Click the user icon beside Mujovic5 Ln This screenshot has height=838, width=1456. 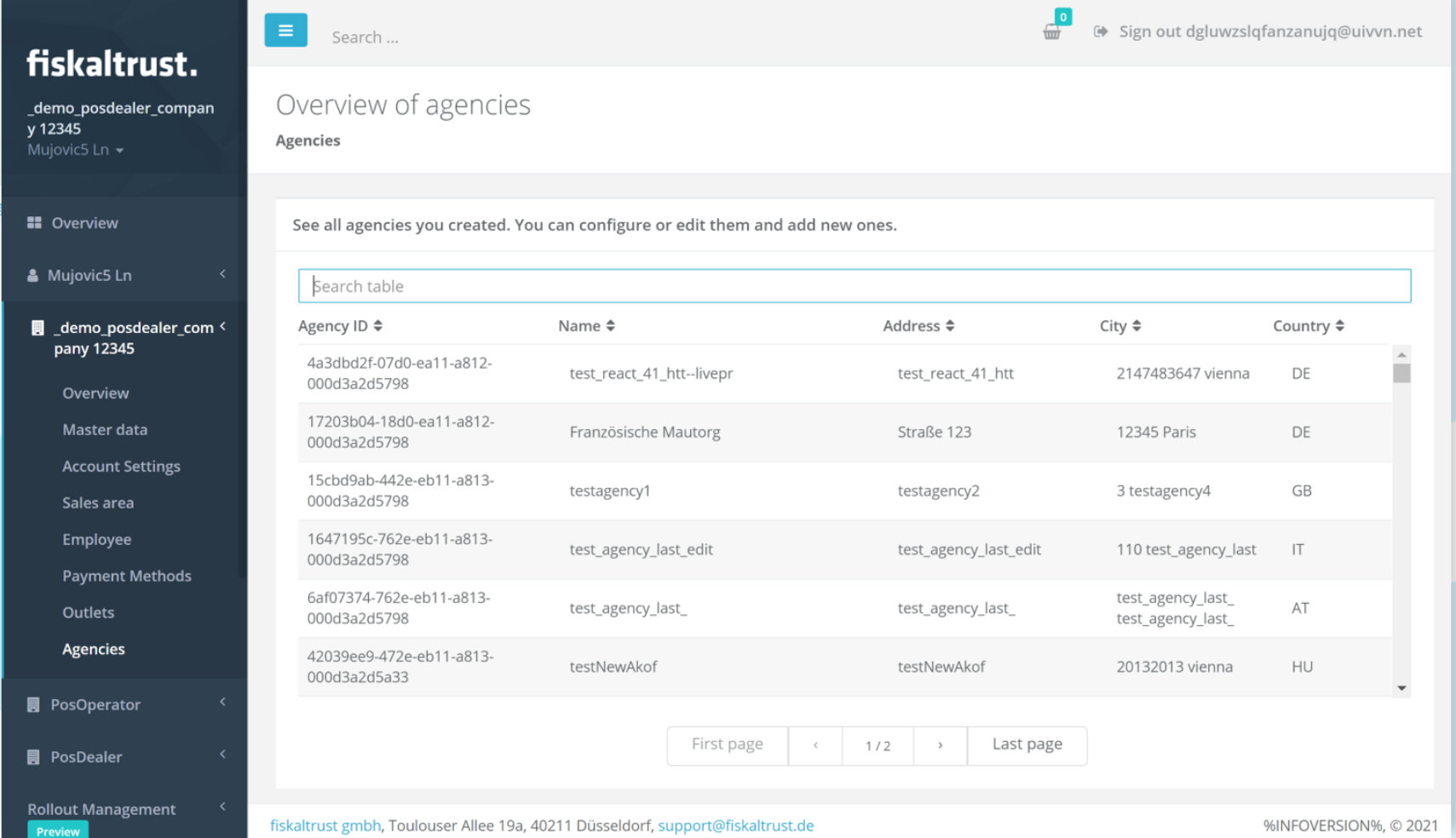tap(32, 275)
